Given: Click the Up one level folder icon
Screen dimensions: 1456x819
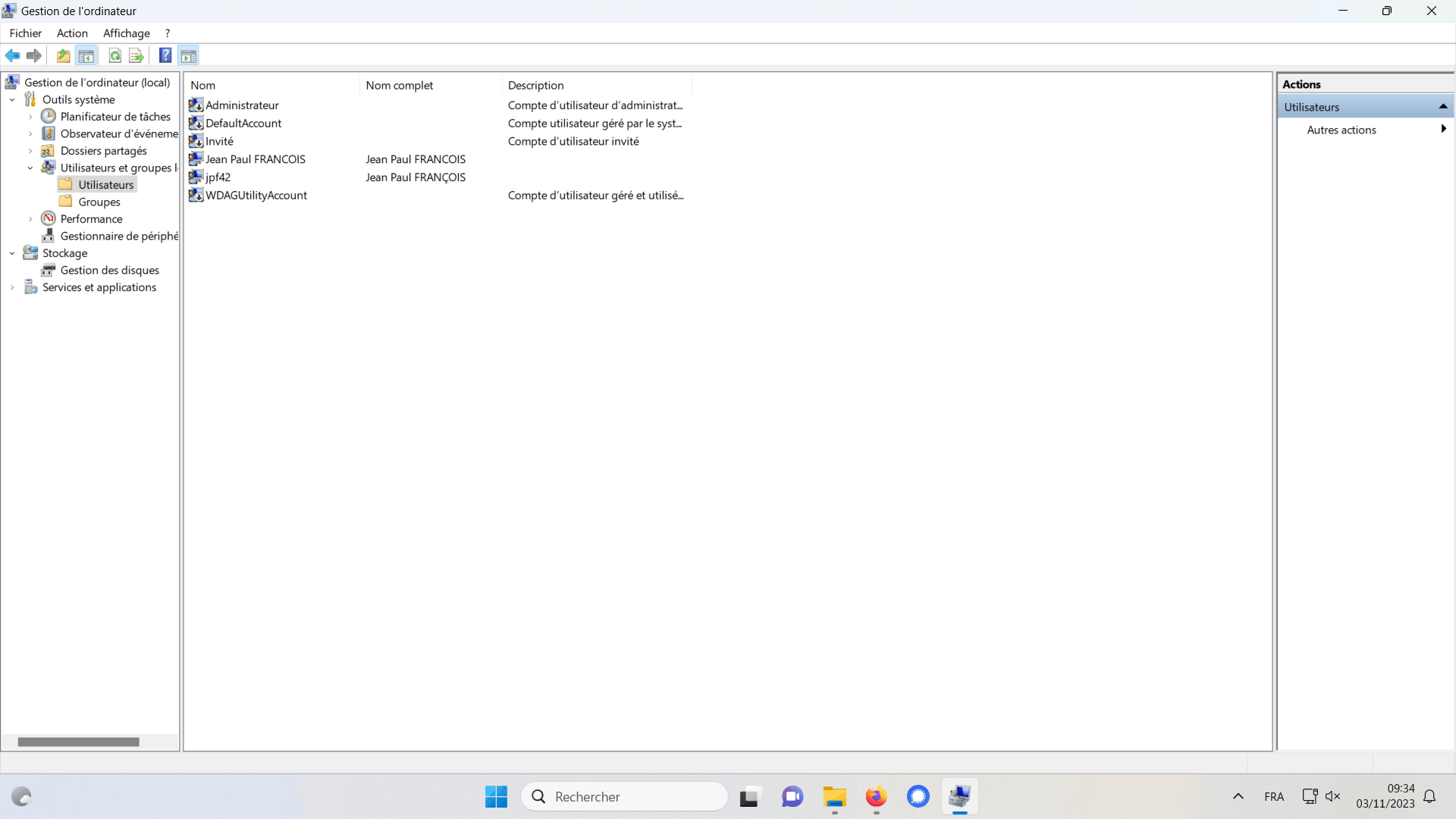Looking at the screenshot, I should (64, 55).
